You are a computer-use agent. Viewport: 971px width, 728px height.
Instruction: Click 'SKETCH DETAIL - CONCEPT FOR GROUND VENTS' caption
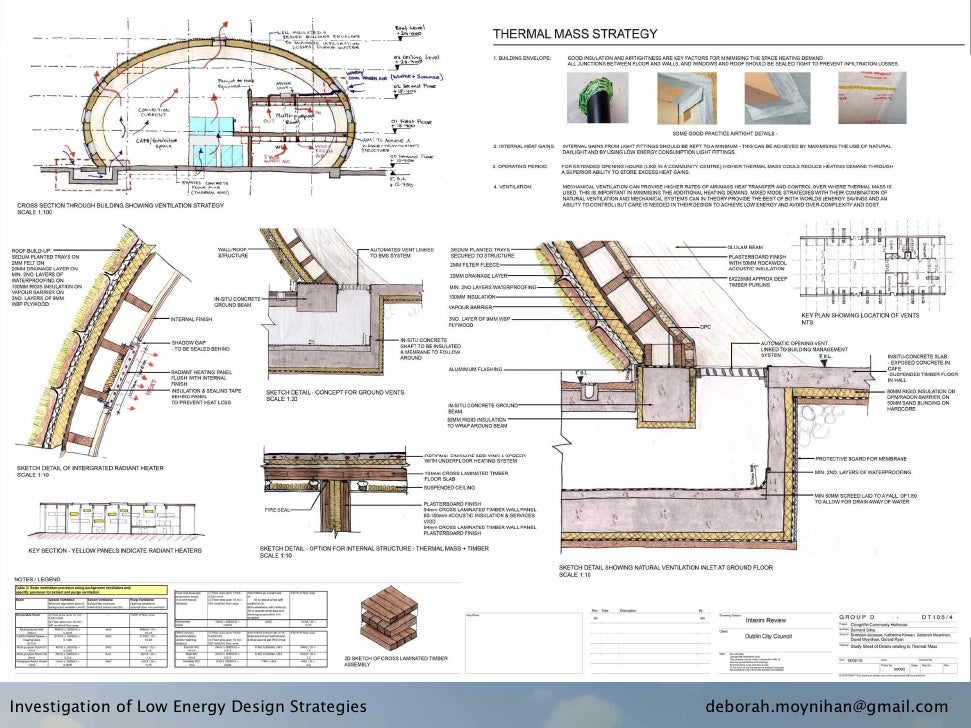[x=335, y=392]
